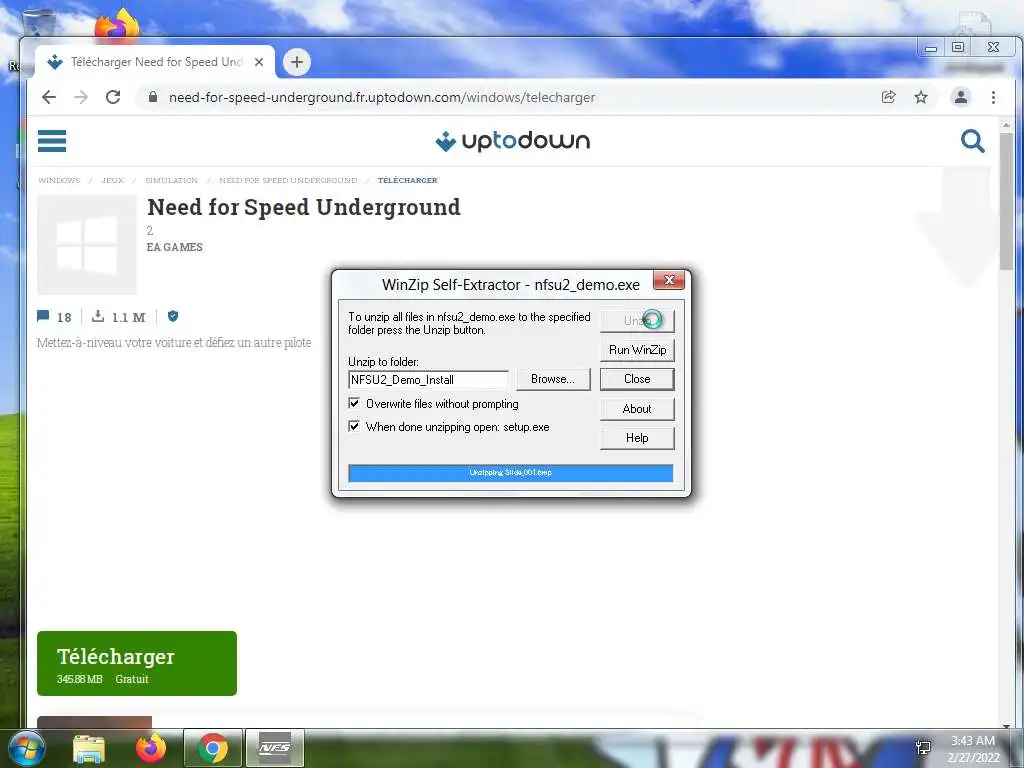1024x768 pixels.
Task: Open the SIMULATION breadcrumb link
Action: tap(171, 180)
